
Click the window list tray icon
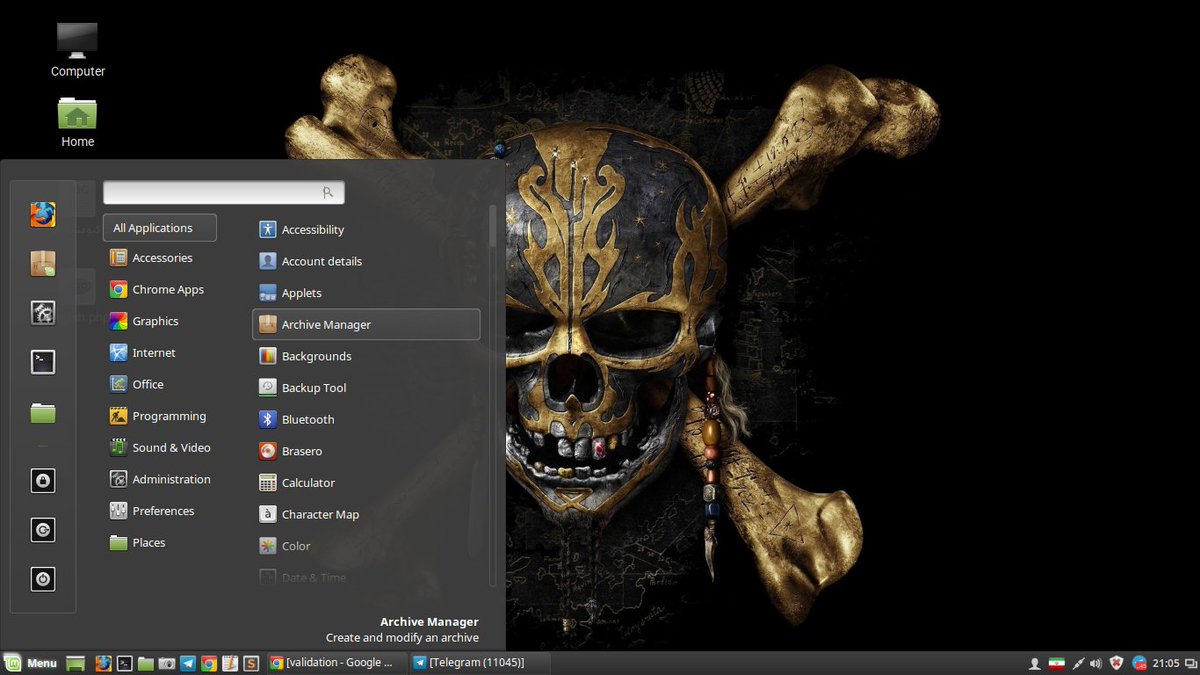pyautogui.click(x=1190, y=664)
